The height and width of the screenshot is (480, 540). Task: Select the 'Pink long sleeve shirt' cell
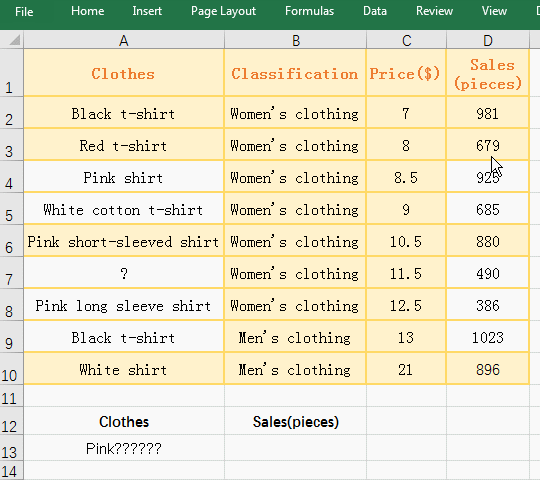click(124, 305)
